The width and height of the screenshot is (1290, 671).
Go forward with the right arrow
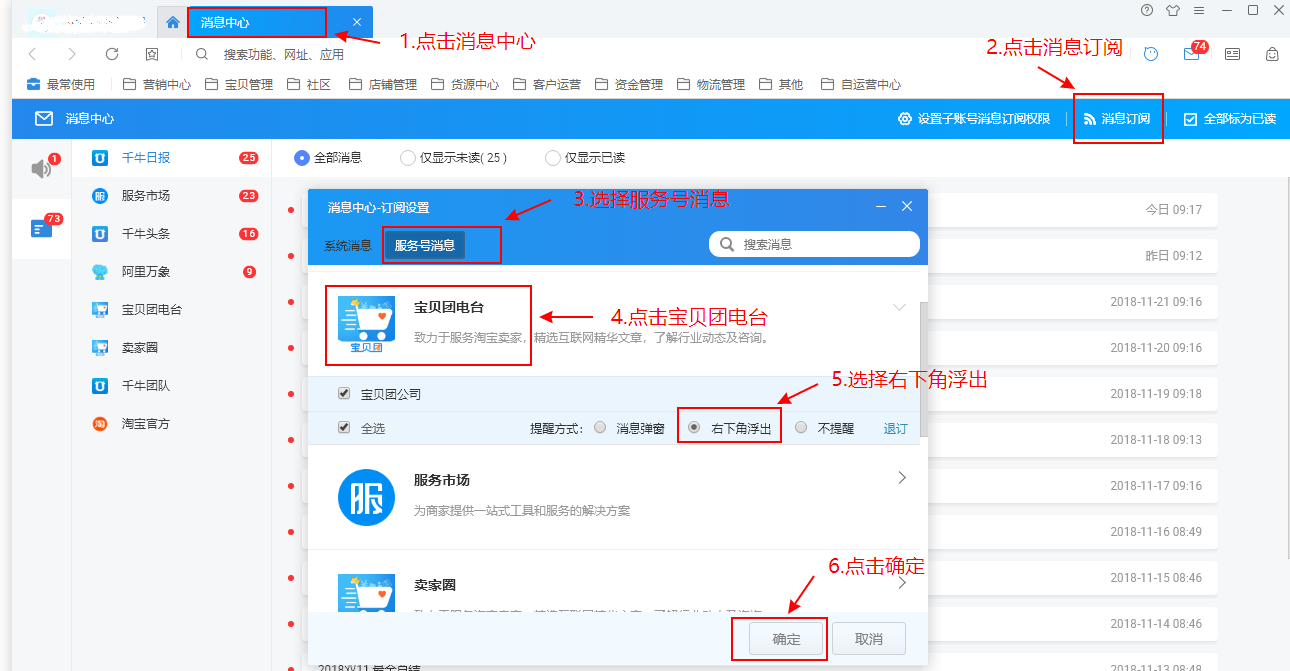coord(71,54)
